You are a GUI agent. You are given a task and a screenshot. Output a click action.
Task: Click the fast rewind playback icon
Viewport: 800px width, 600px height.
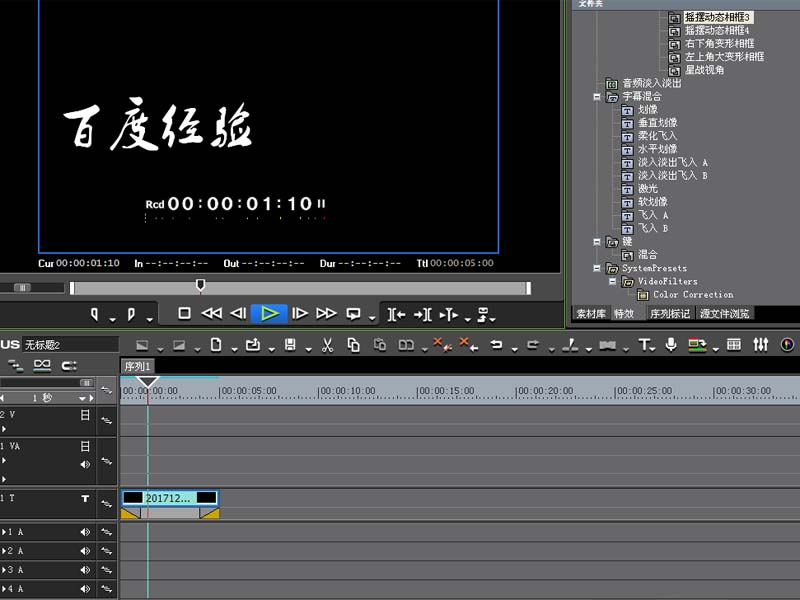point(211,313)
